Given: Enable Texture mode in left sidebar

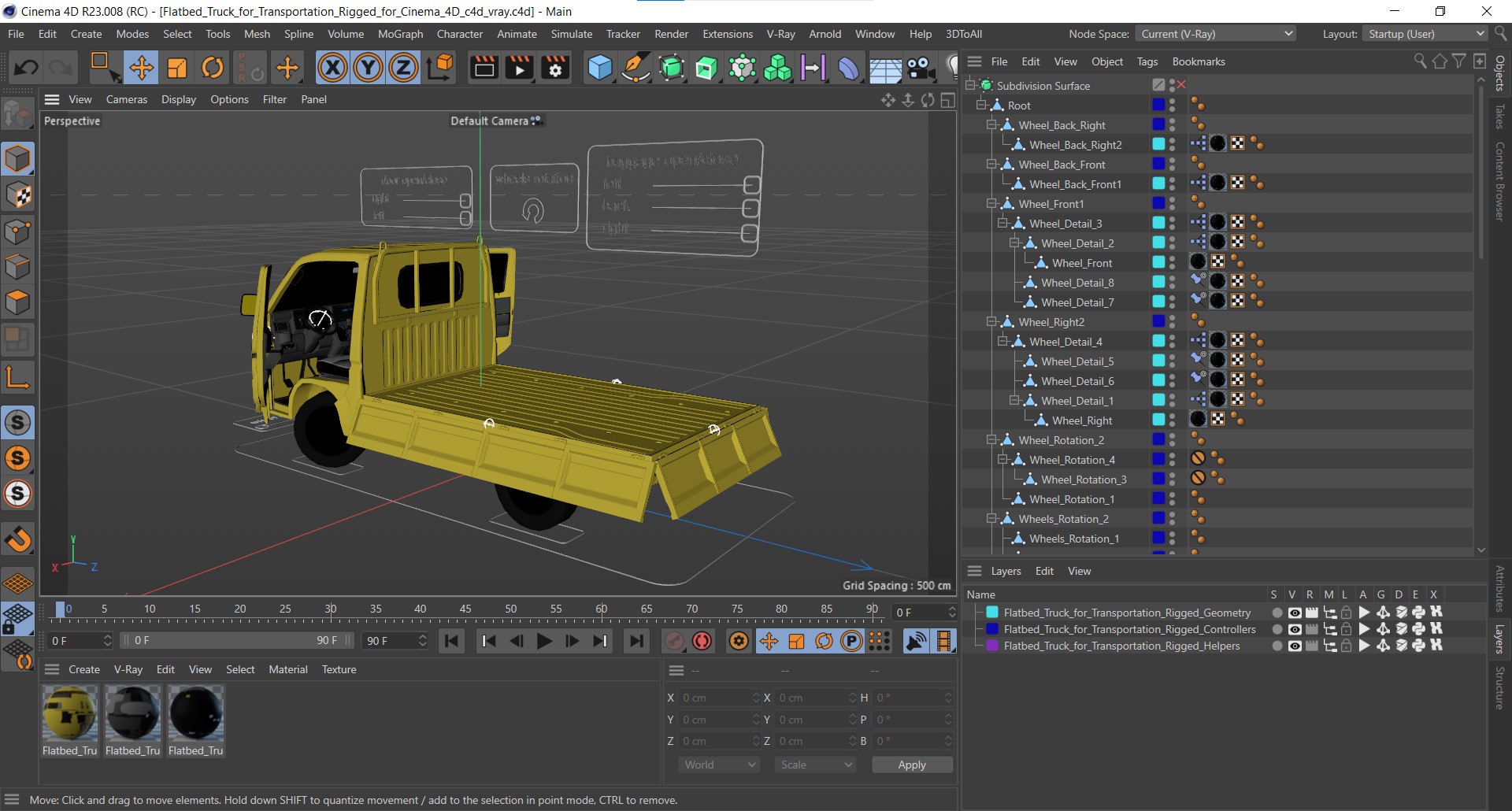Looking at the screenshot, I should point(17,195).
